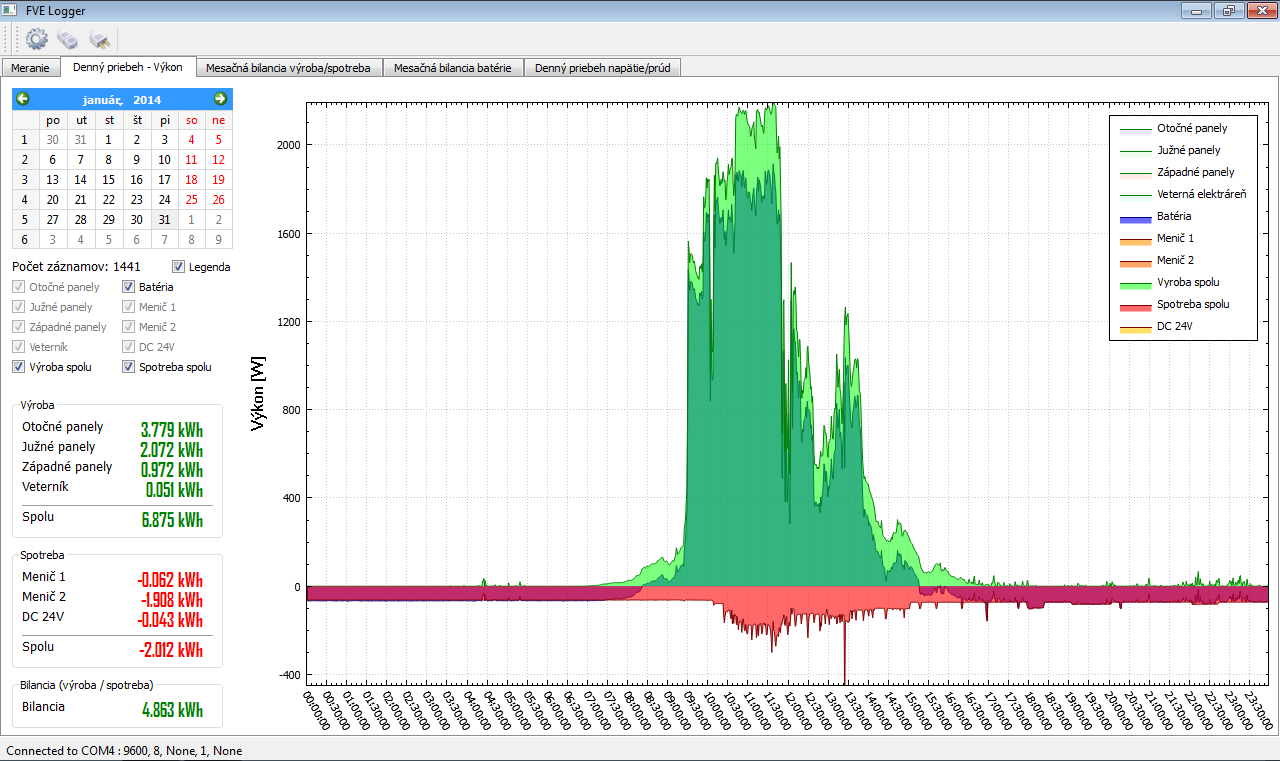
Task: Select January 15 in the calendar
Action: pyautogui.click(x=109, y=180)
